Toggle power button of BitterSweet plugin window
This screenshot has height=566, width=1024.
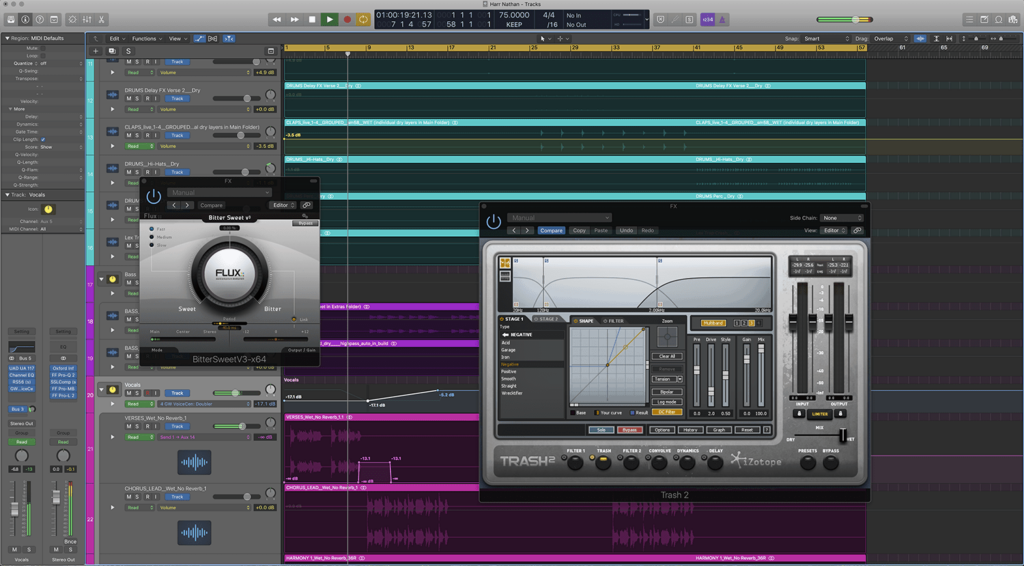(153, 197)
